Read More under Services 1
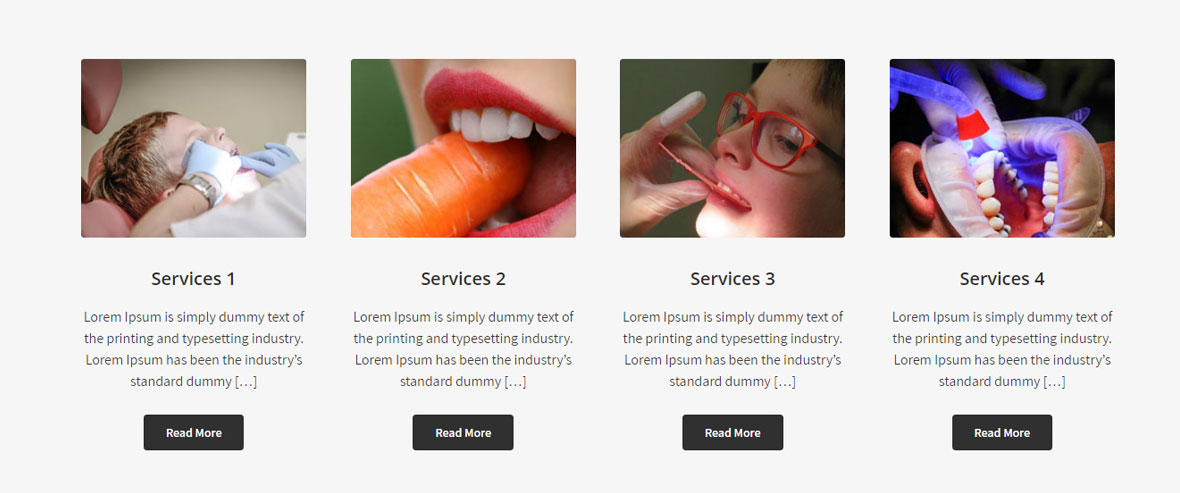The image size is (1180, 493). coord(193,433)
